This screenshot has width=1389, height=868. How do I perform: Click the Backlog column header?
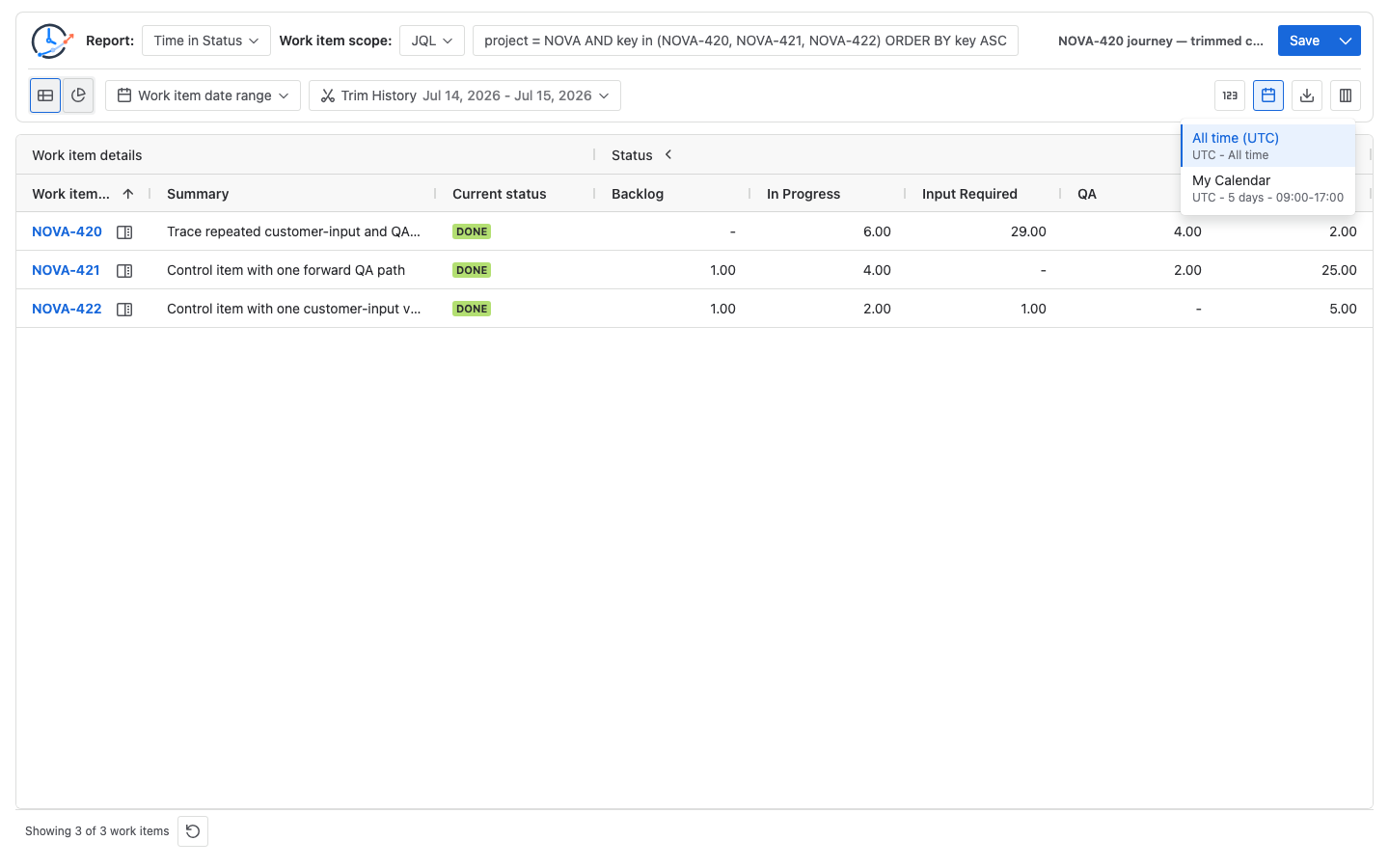pos(638,194)
